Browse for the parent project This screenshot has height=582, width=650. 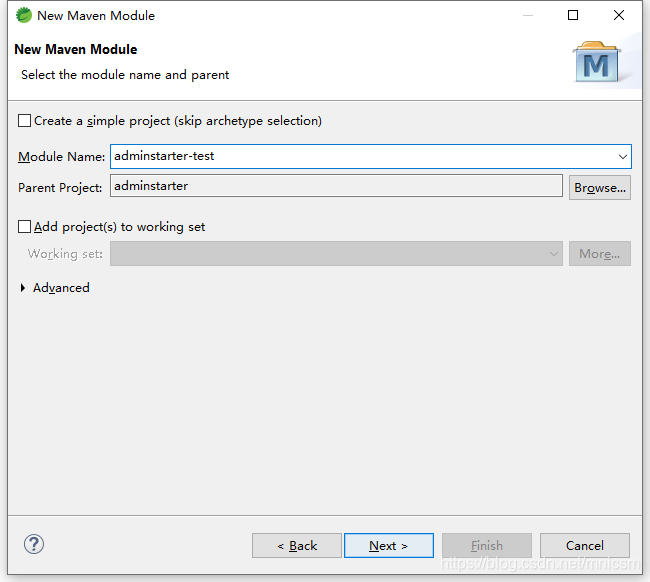point(600,188)
